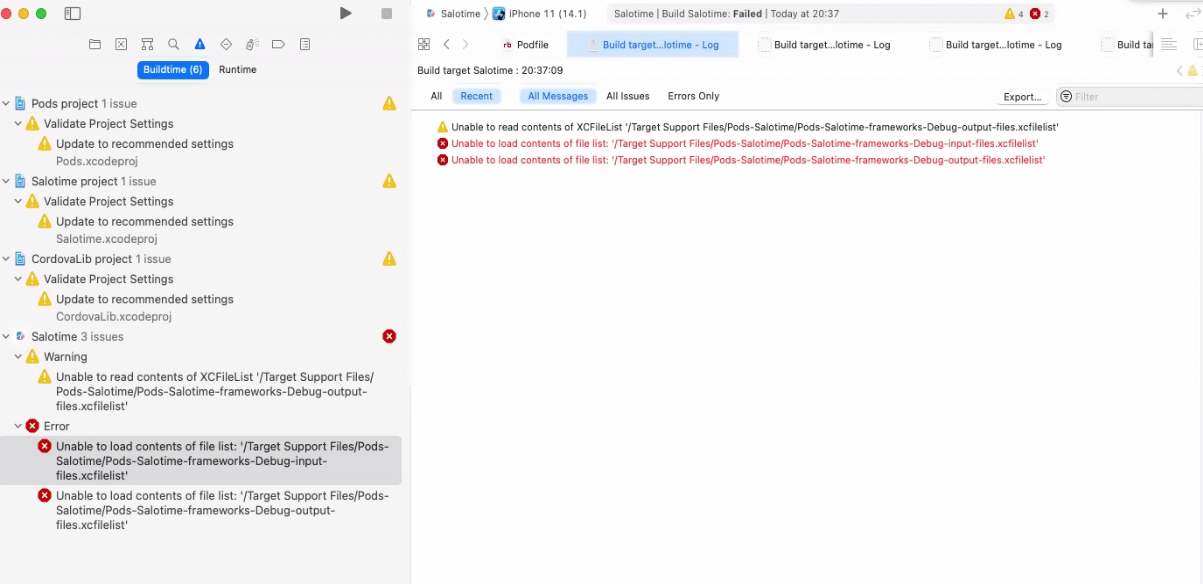
Task: Click the code review arrows icon
Action: point(1191,14)
